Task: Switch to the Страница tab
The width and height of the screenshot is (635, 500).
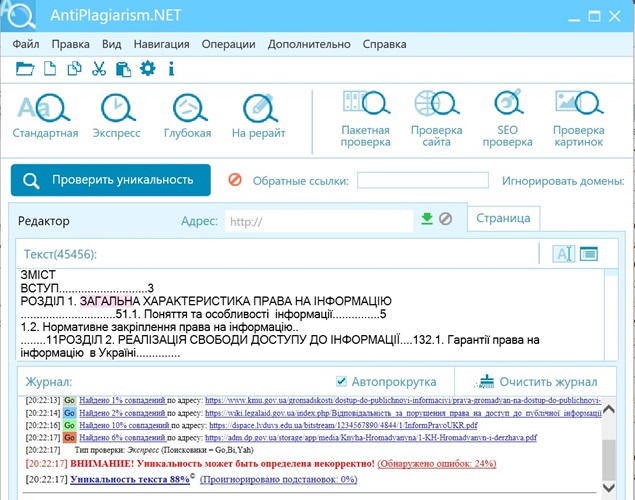Action: pyautogui.click(x=503, y=218)
